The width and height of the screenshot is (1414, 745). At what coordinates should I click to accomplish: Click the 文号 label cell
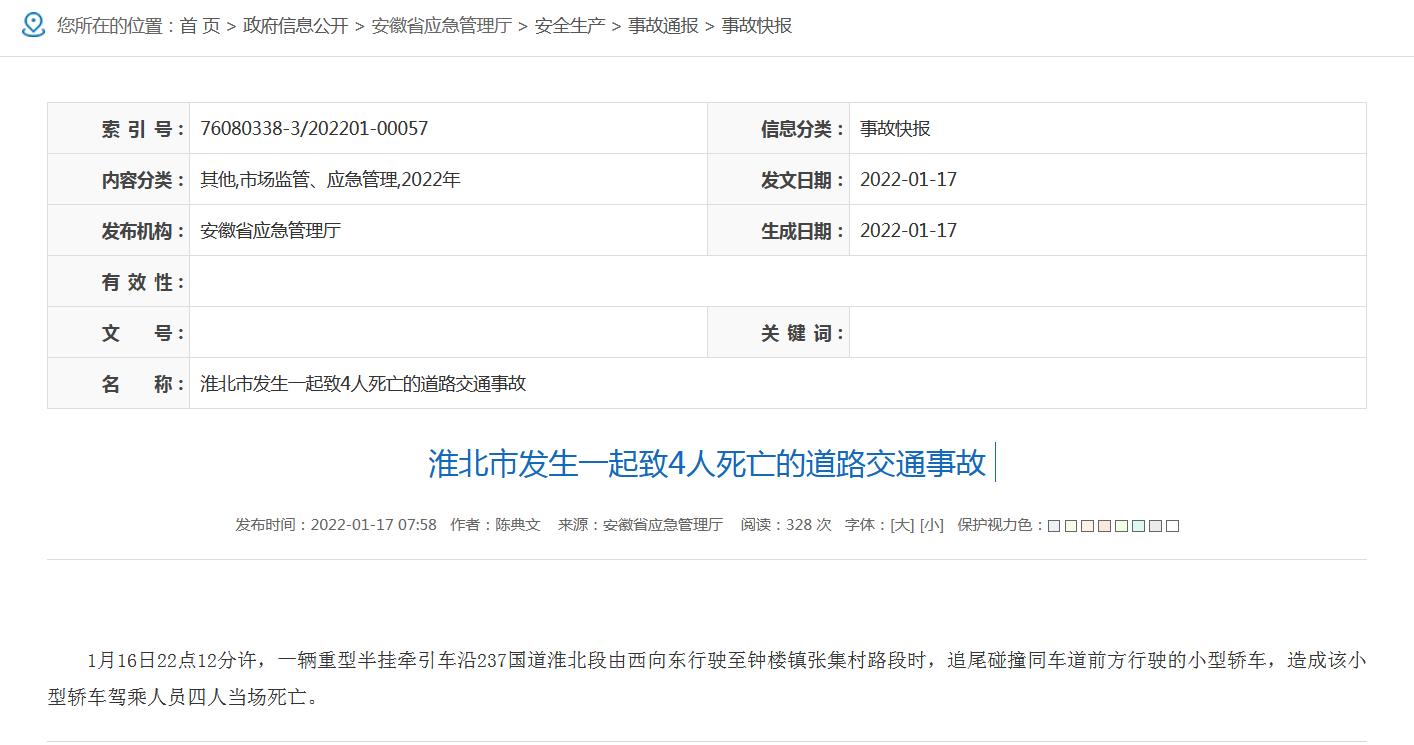pos(119,333)
